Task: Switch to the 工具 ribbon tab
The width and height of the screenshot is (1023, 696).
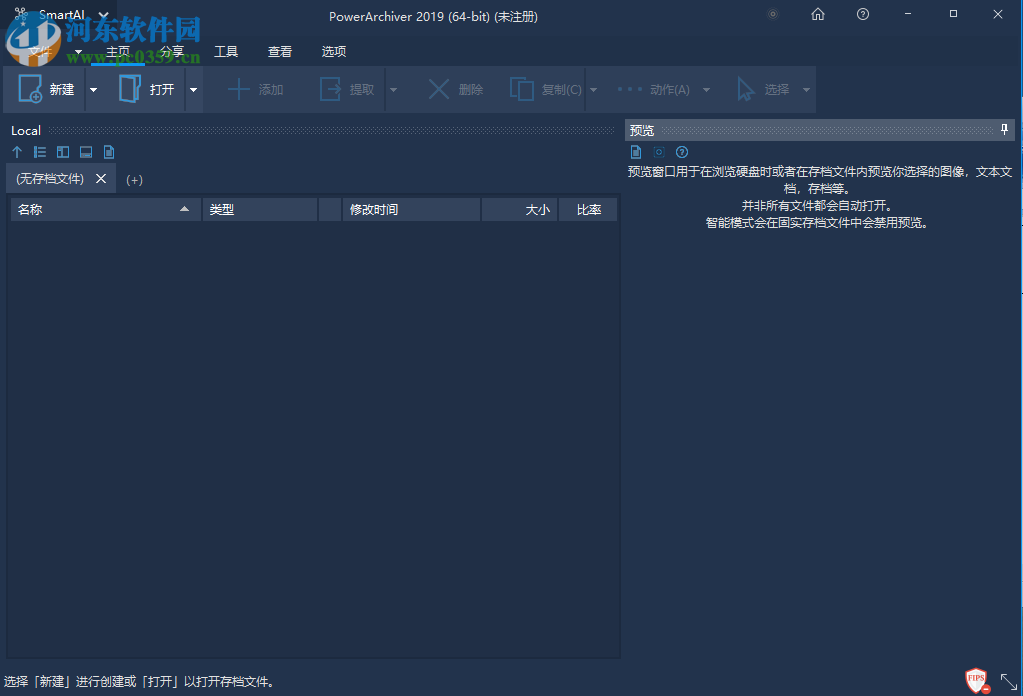Action: (226, 51)
